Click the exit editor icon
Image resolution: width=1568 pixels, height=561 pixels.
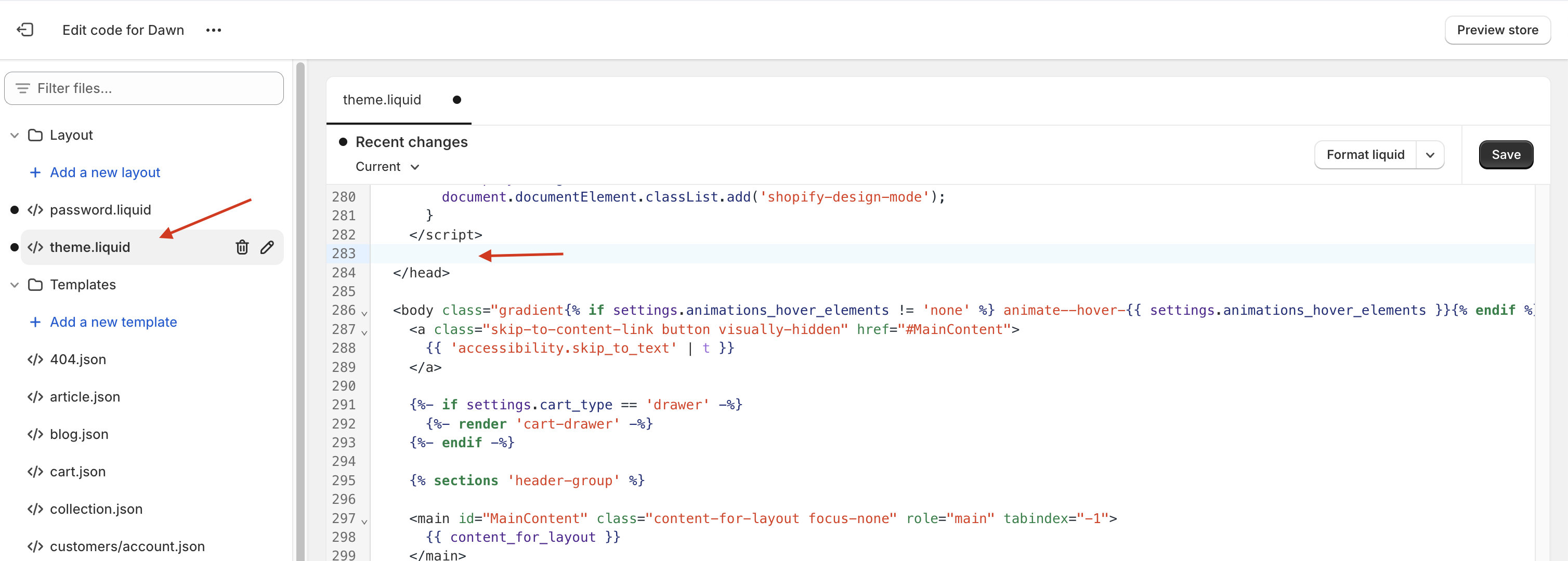[25, 30]
